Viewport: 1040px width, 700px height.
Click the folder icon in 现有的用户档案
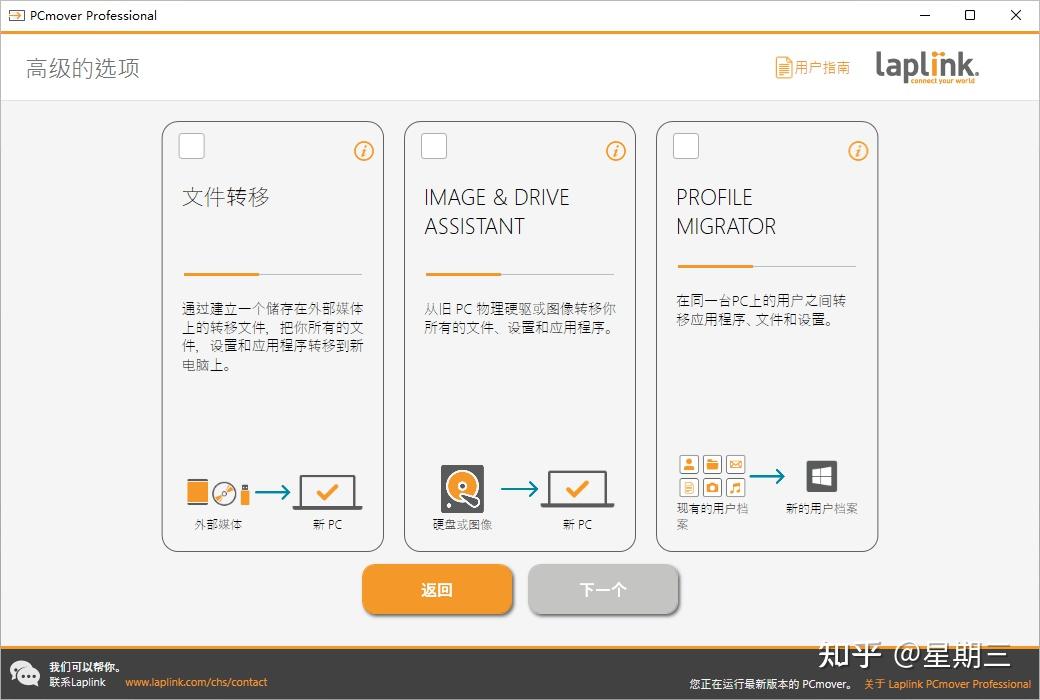coord(712,464)
